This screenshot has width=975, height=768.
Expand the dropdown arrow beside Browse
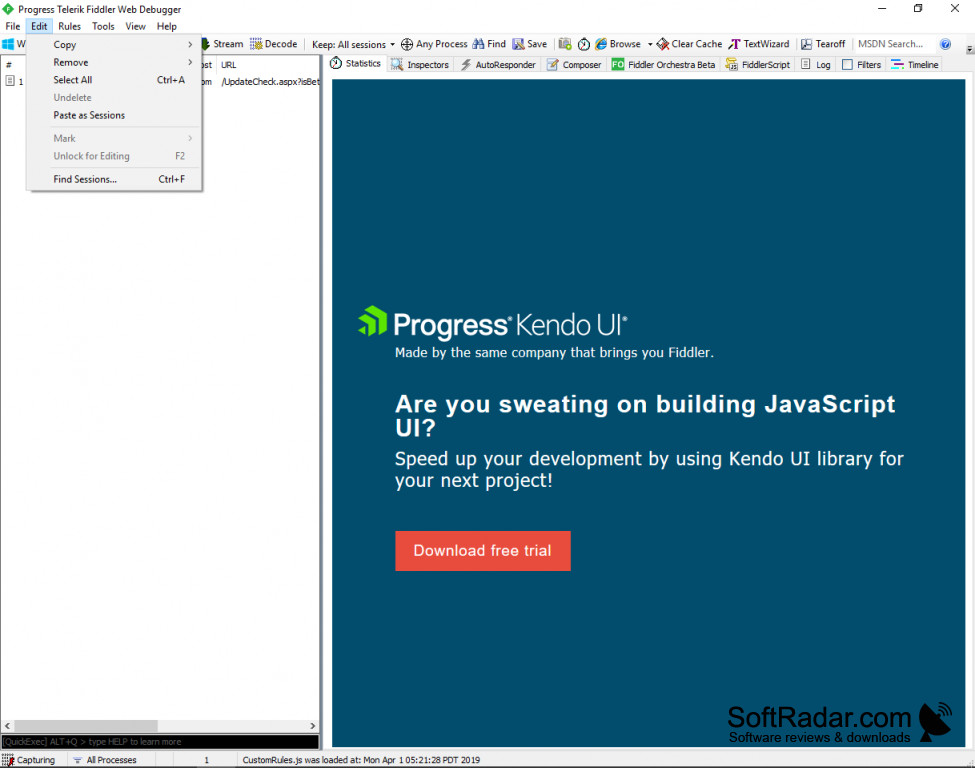click(x=650, y=45)
